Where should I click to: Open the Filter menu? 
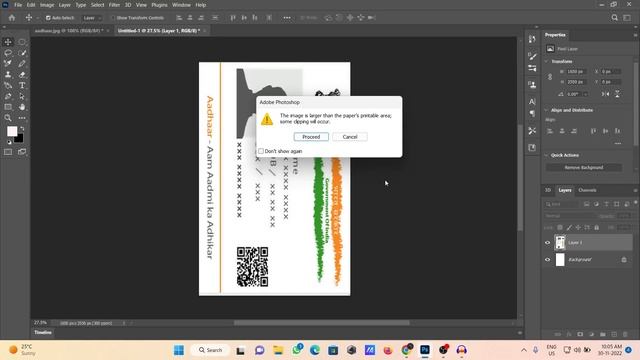point(114,5)
